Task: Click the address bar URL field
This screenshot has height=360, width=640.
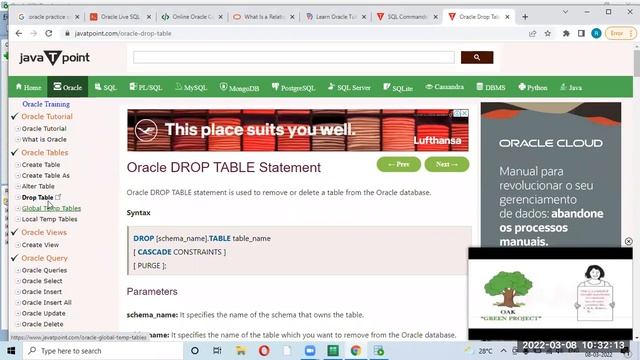Action: pyautogui.click(x=294, y=33)
